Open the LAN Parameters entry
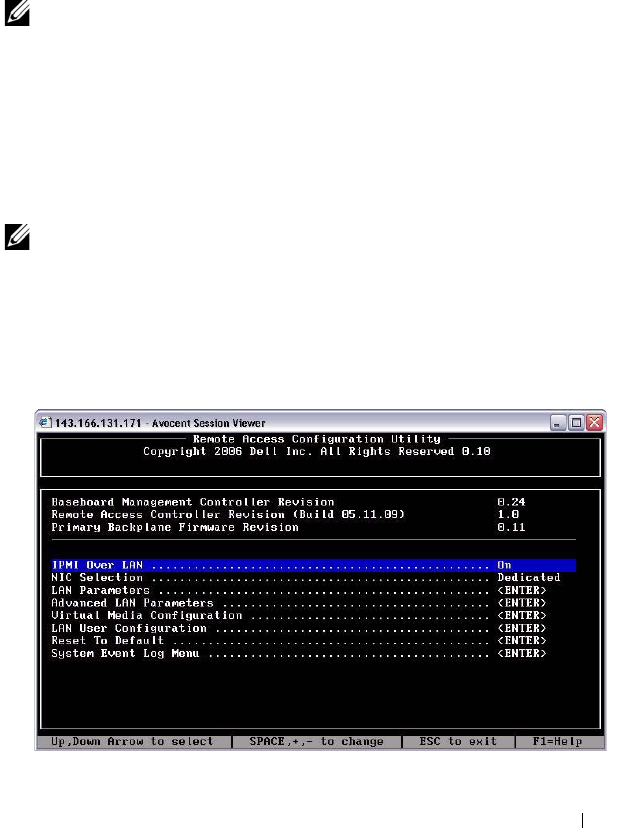 click(x=299, y=590)
